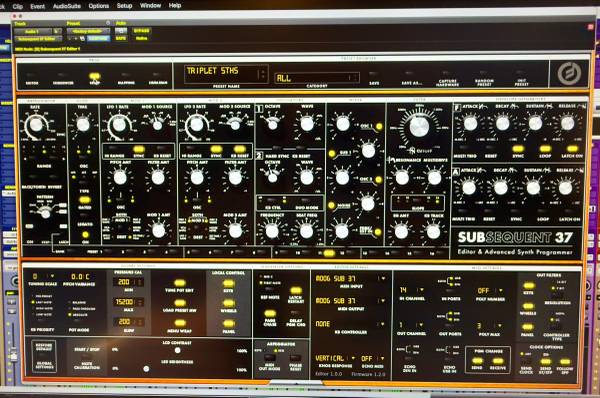Open the Poly Max dropdown
Viewport: 600px width, 398px height.
click(489, 326)
